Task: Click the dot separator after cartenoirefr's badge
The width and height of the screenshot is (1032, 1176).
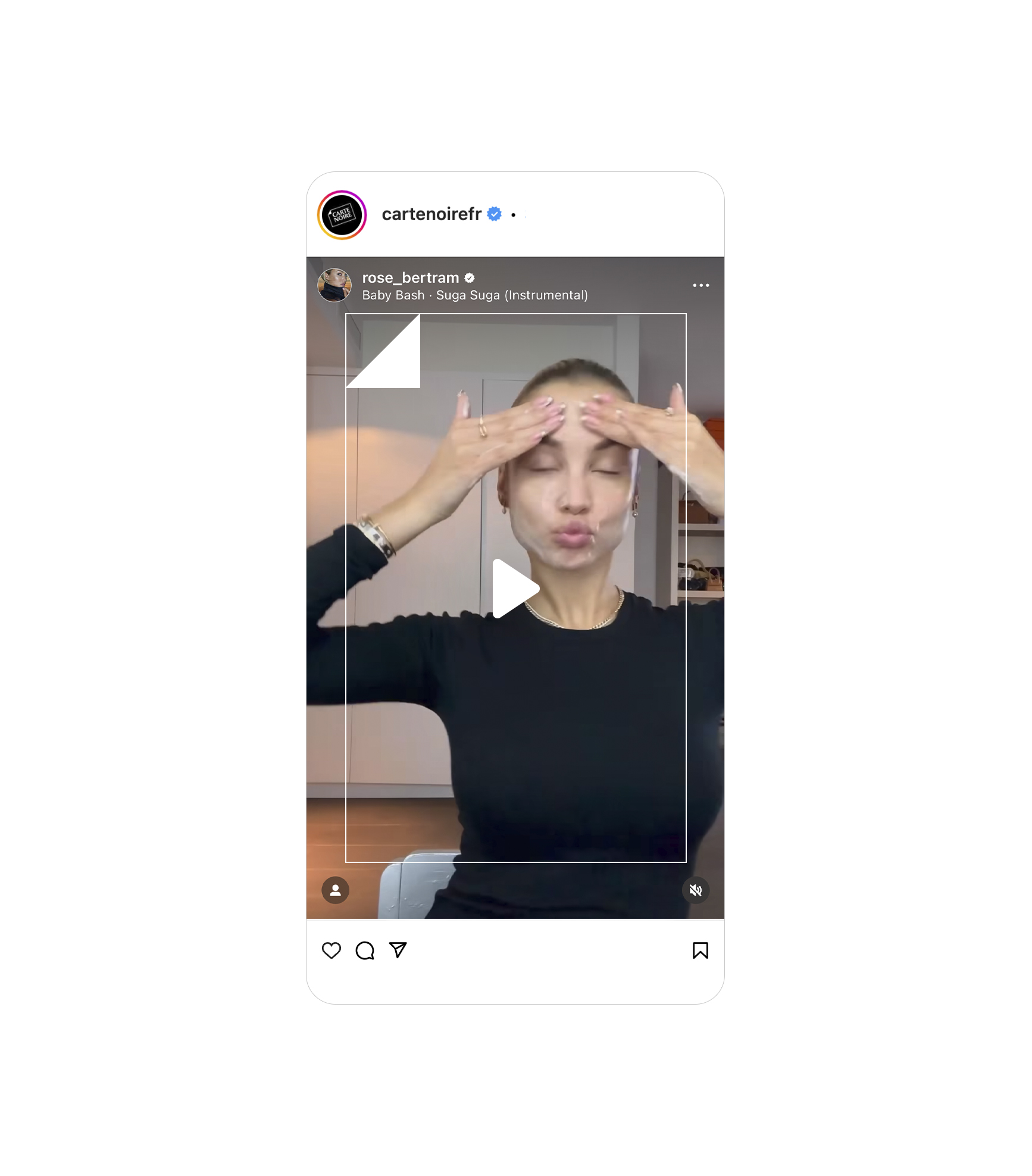Action: tap(513, 215)
